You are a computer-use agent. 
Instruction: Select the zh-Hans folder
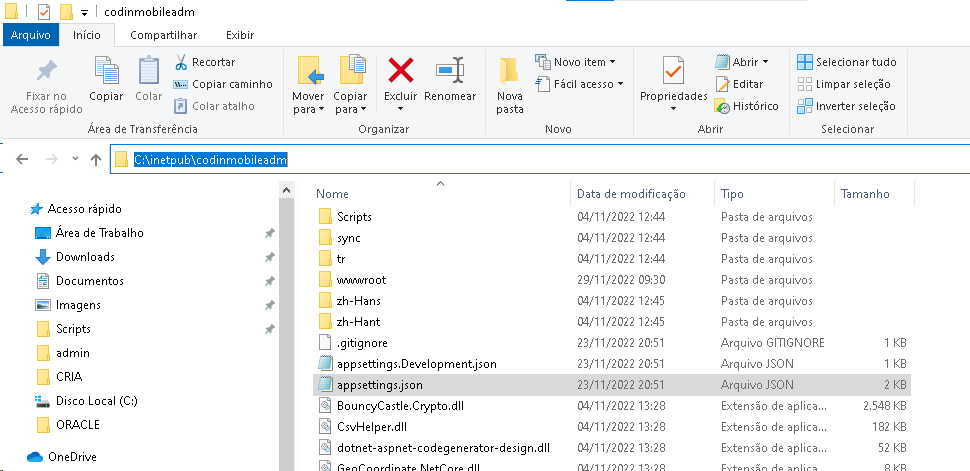click(359, 301)
